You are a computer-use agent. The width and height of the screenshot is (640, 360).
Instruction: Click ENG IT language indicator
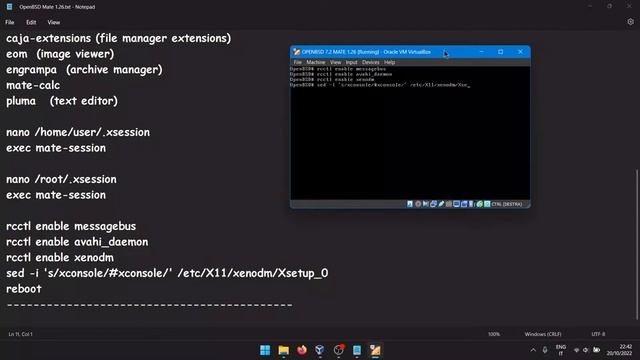561,350
